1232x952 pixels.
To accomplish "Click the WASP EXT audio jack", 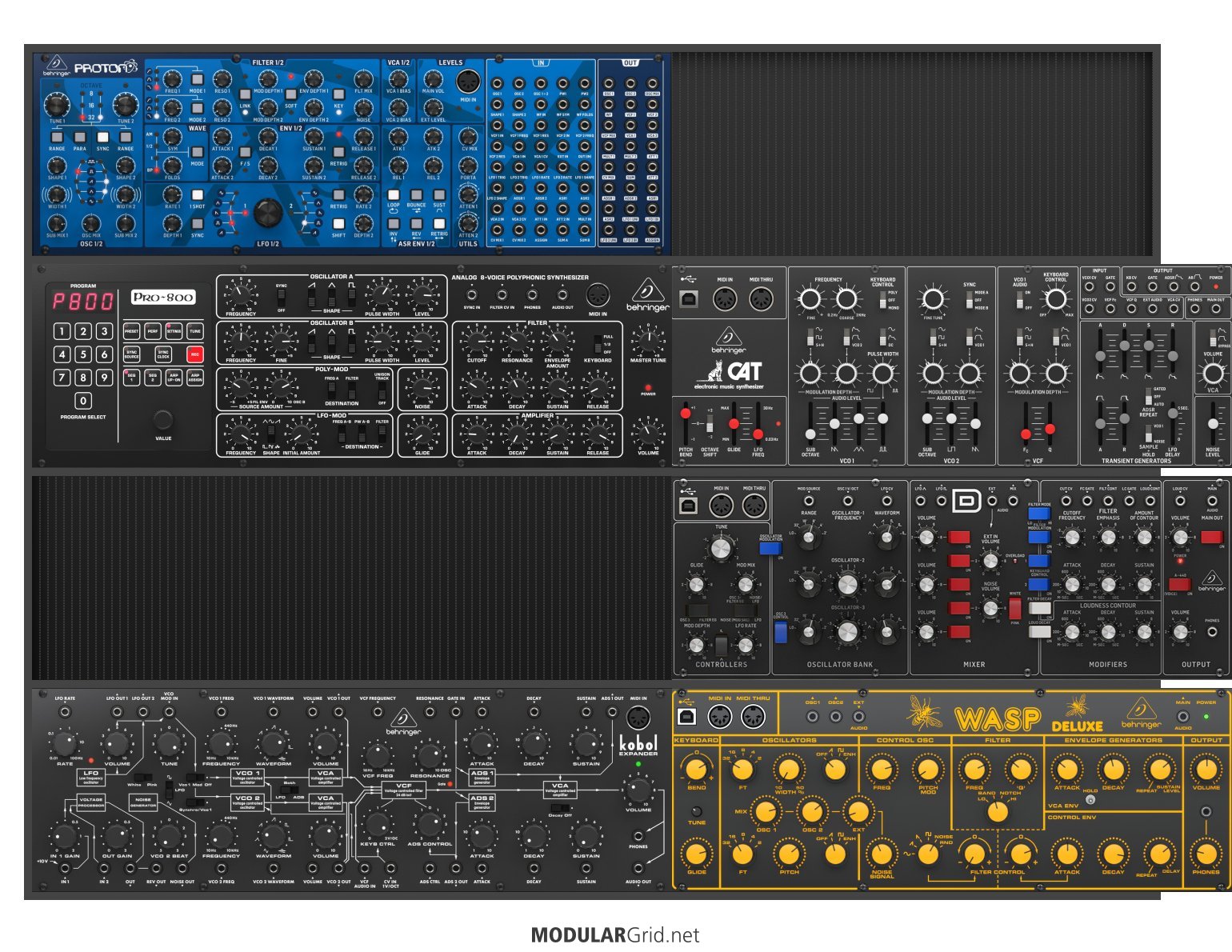I will (x=858, y=717).
